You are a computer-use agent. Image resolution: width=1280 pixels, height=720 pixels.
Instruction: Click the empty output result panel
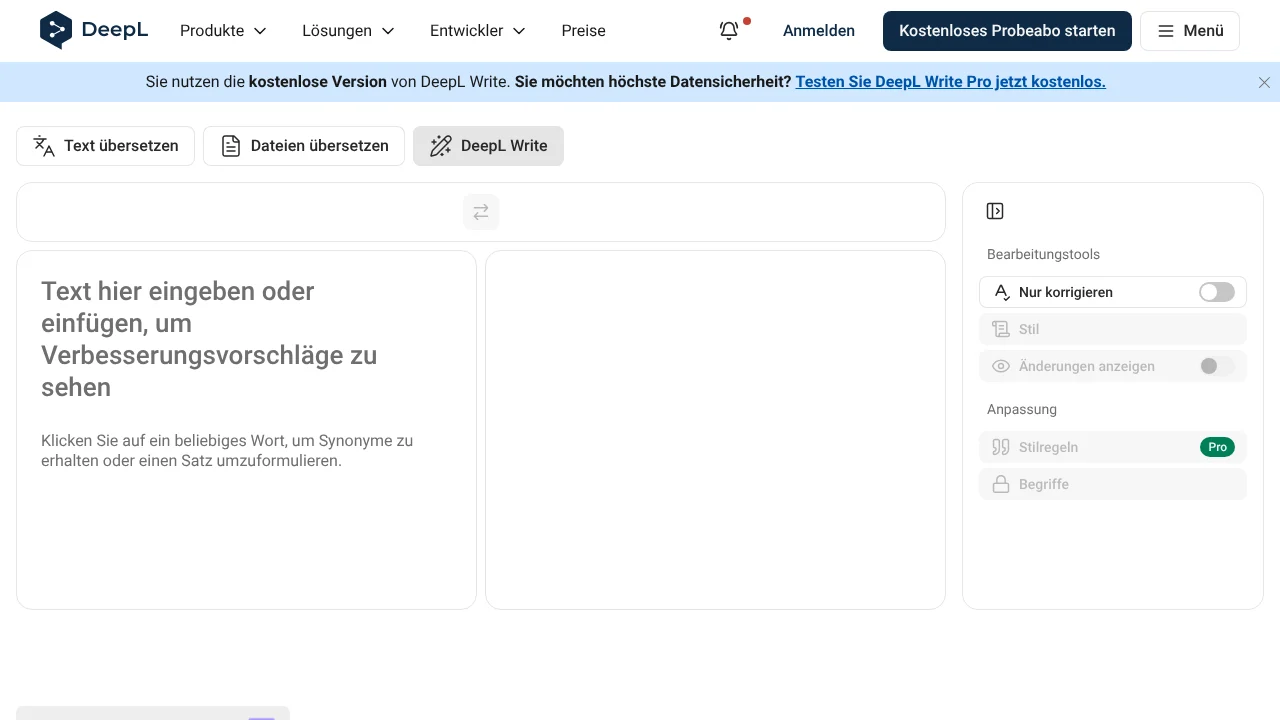(x=715, y=430)
